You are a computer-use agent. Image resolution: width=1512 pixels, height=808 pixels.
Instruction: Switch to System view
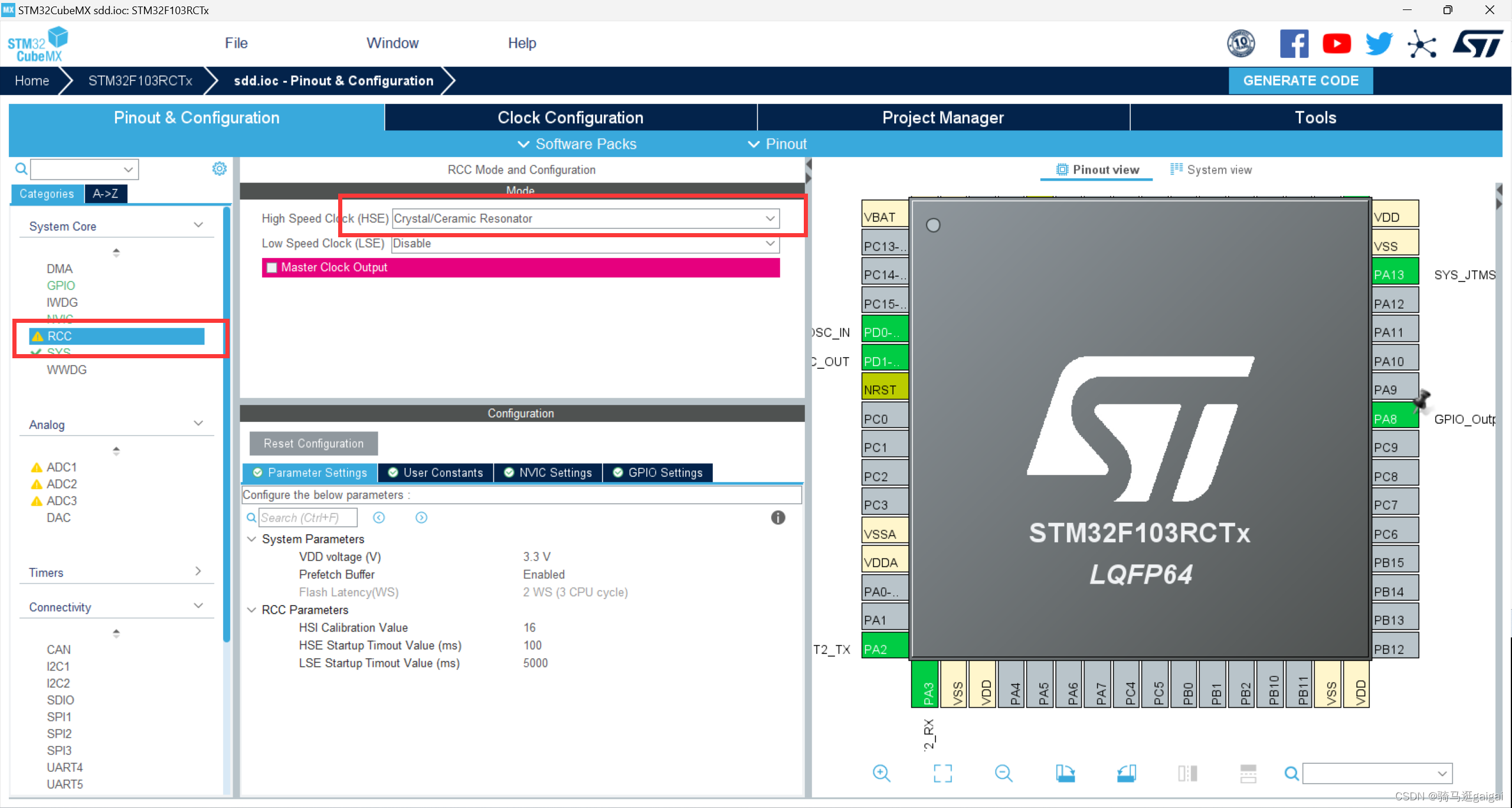1210,169
